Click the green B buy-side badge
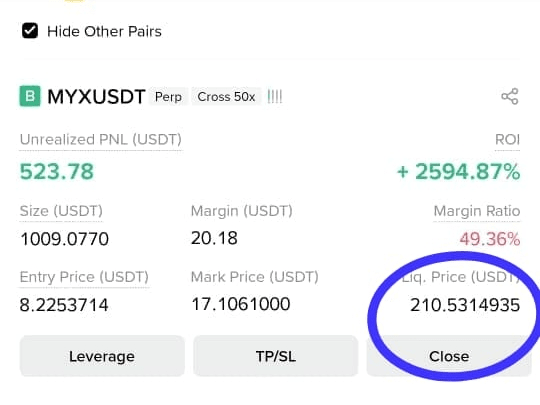 click(x=30, y=96)
